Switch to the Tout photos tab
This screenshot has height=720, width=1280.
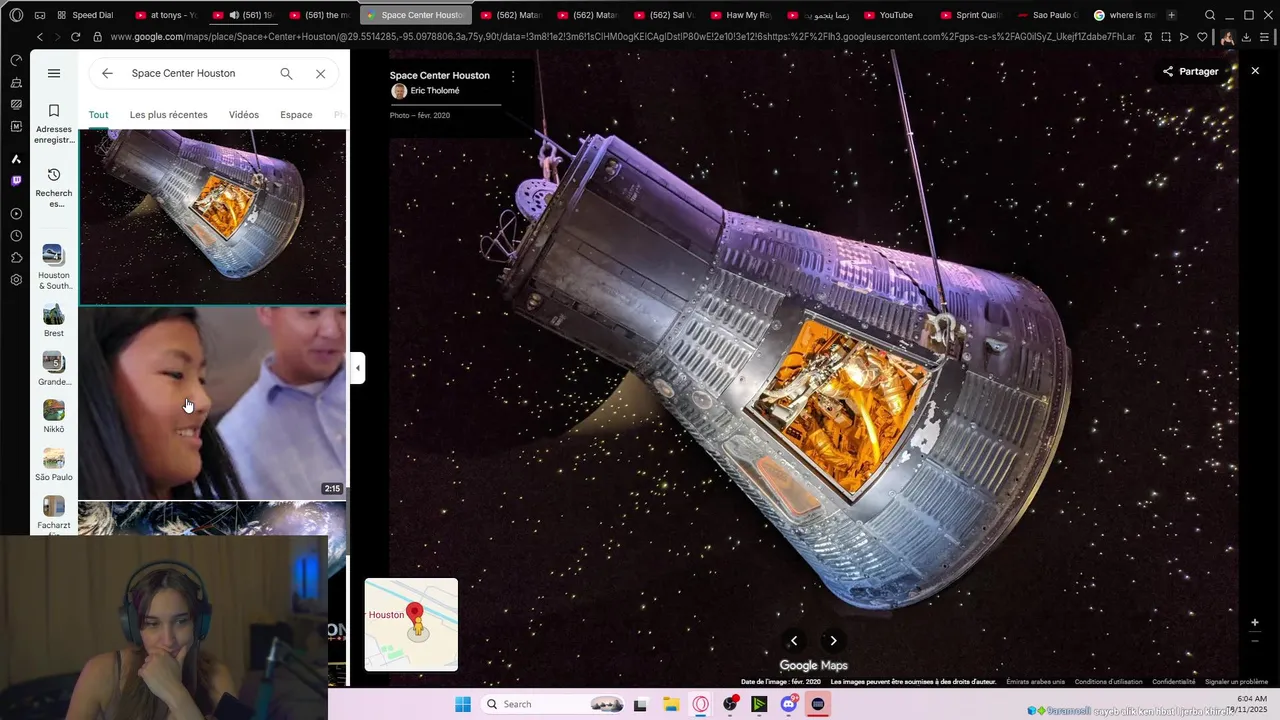click(x=98, y=115)
